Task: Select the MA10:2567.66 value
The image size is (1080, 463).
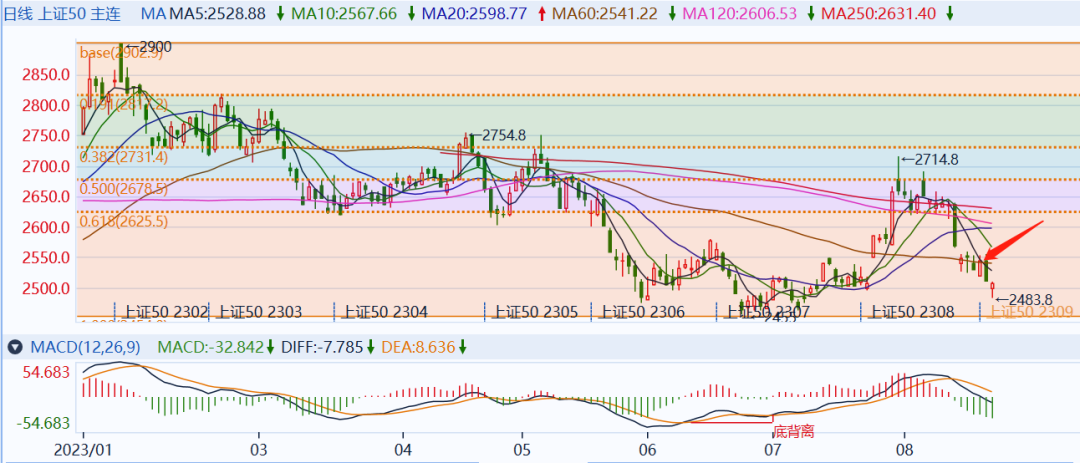Action: pyautogui.click(x=344, y=13)
